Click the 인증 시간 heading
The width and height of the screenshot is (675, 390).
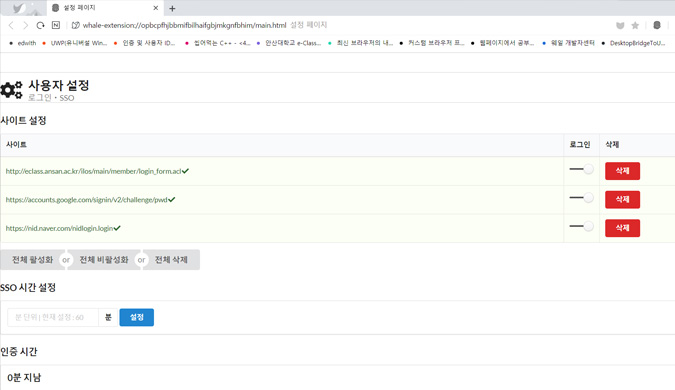[19, 352]
